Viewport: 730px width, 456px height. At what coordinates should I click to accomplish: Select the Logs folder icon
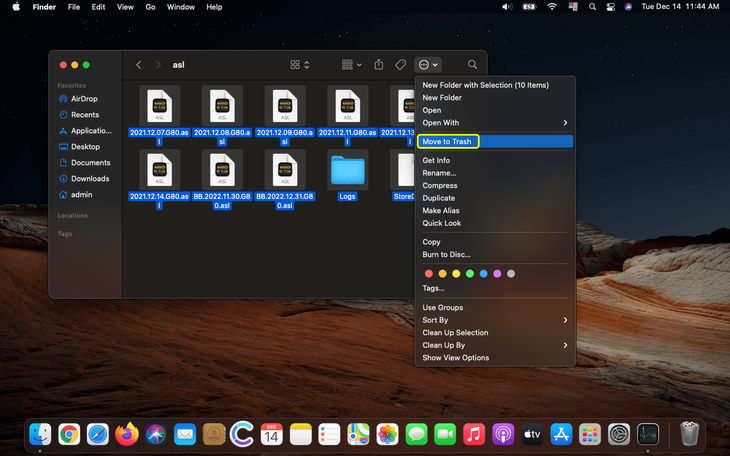[347, 170]
